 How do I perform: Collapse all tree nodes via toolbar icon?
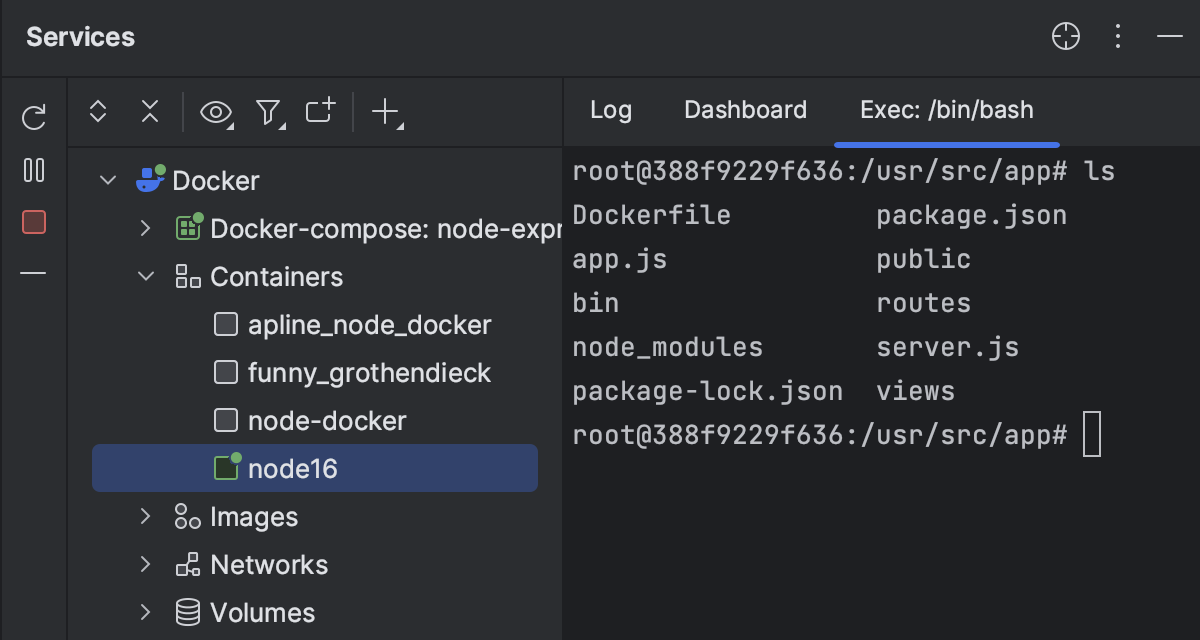click(149, 112)
